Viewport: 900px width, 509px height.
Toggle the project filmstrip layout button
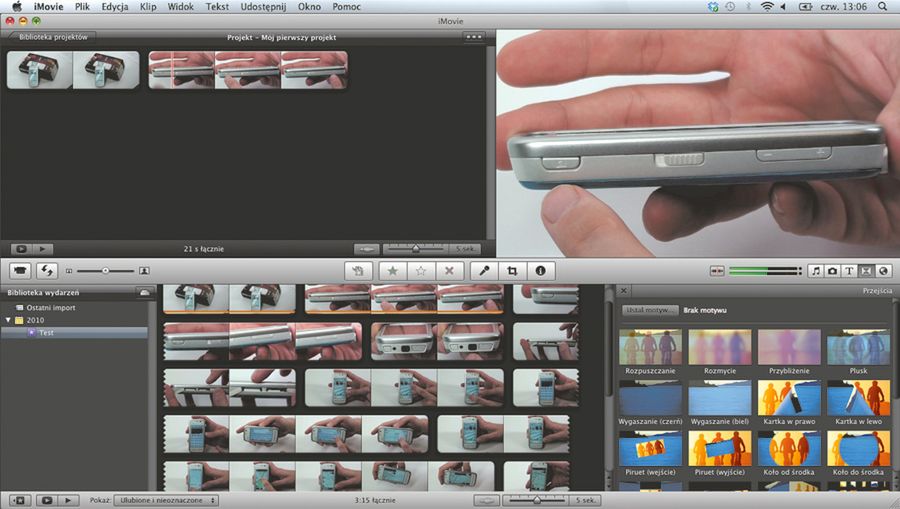[x=367, y=249]
